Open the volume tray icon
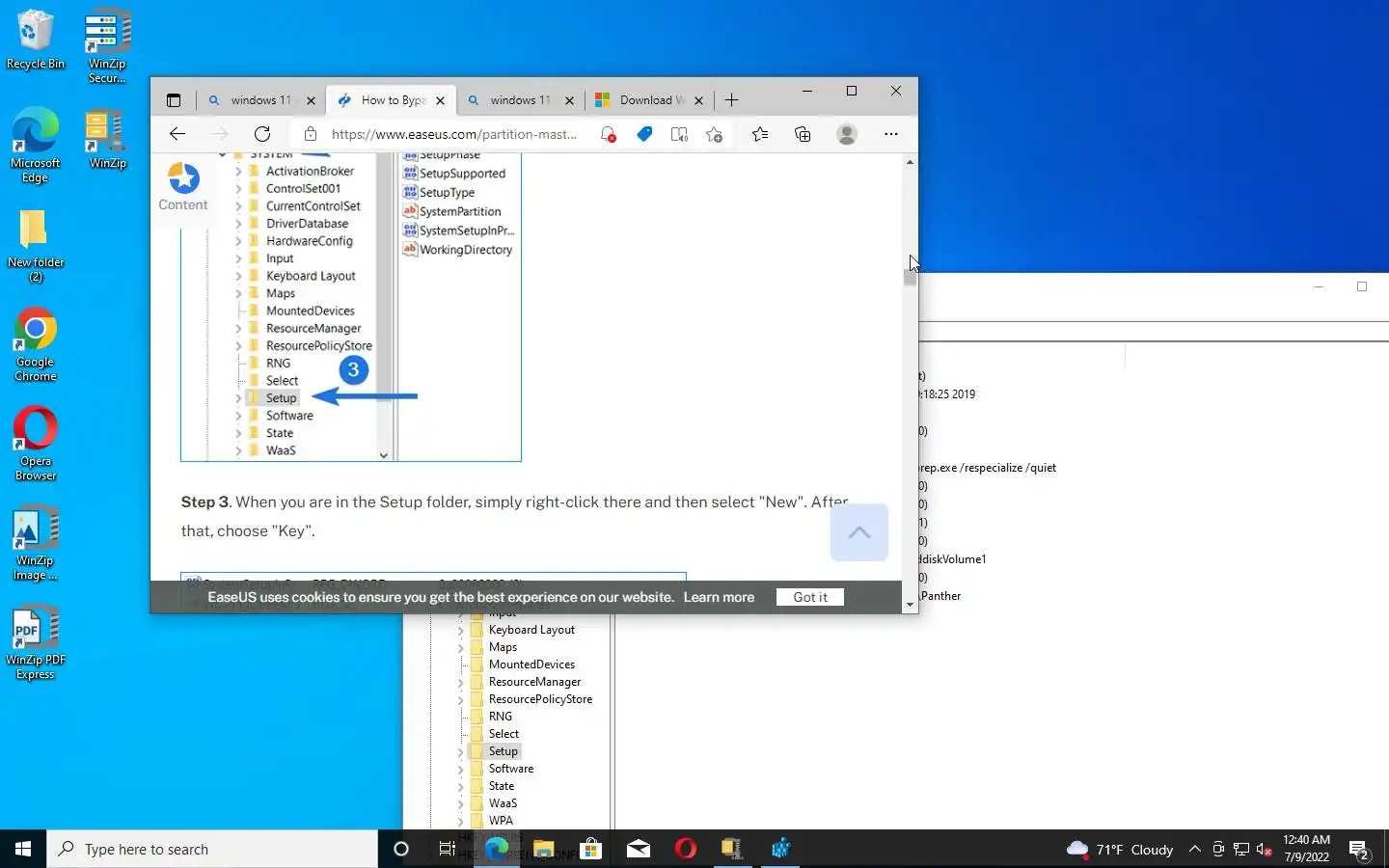This screenshot has width=1389, height=868. click(x=1265, y=850)
